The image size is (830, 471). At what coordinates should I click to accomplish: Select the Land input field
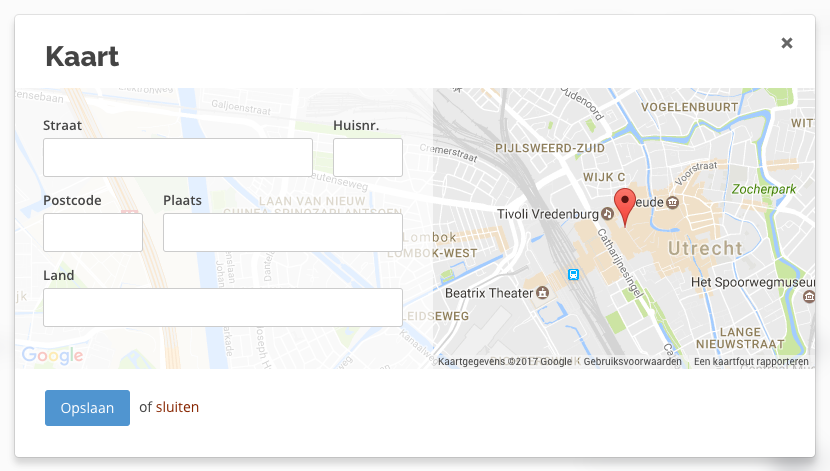point(223,307)
